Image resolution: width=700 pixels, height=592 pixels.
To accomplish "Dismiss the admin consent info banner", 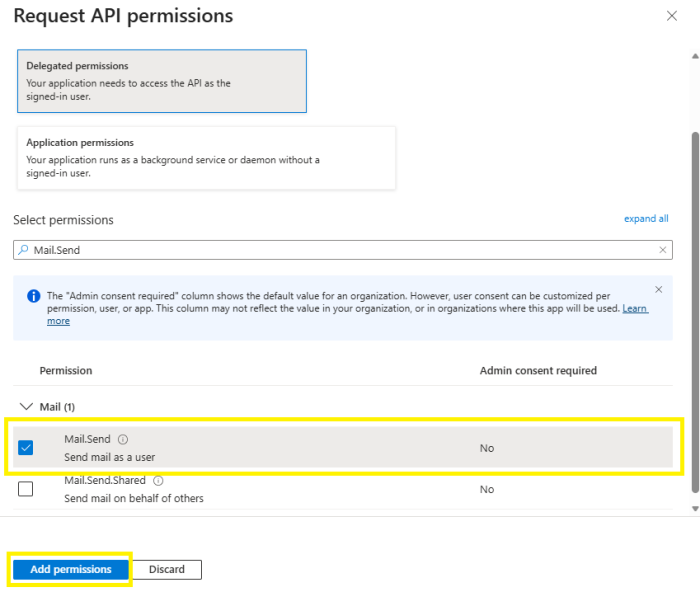I will click(x=658, y=290).
